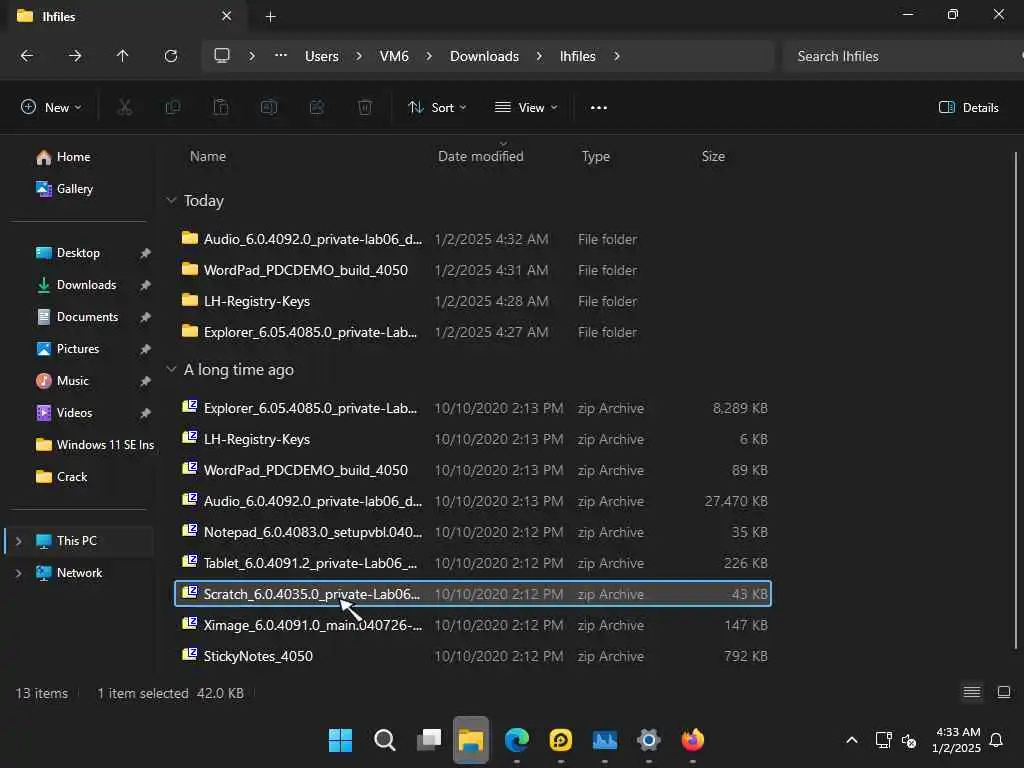Launch Microsoft Edge from taskbar
The height and width of the screenshot is (768, 1024).
click(517, 740)
